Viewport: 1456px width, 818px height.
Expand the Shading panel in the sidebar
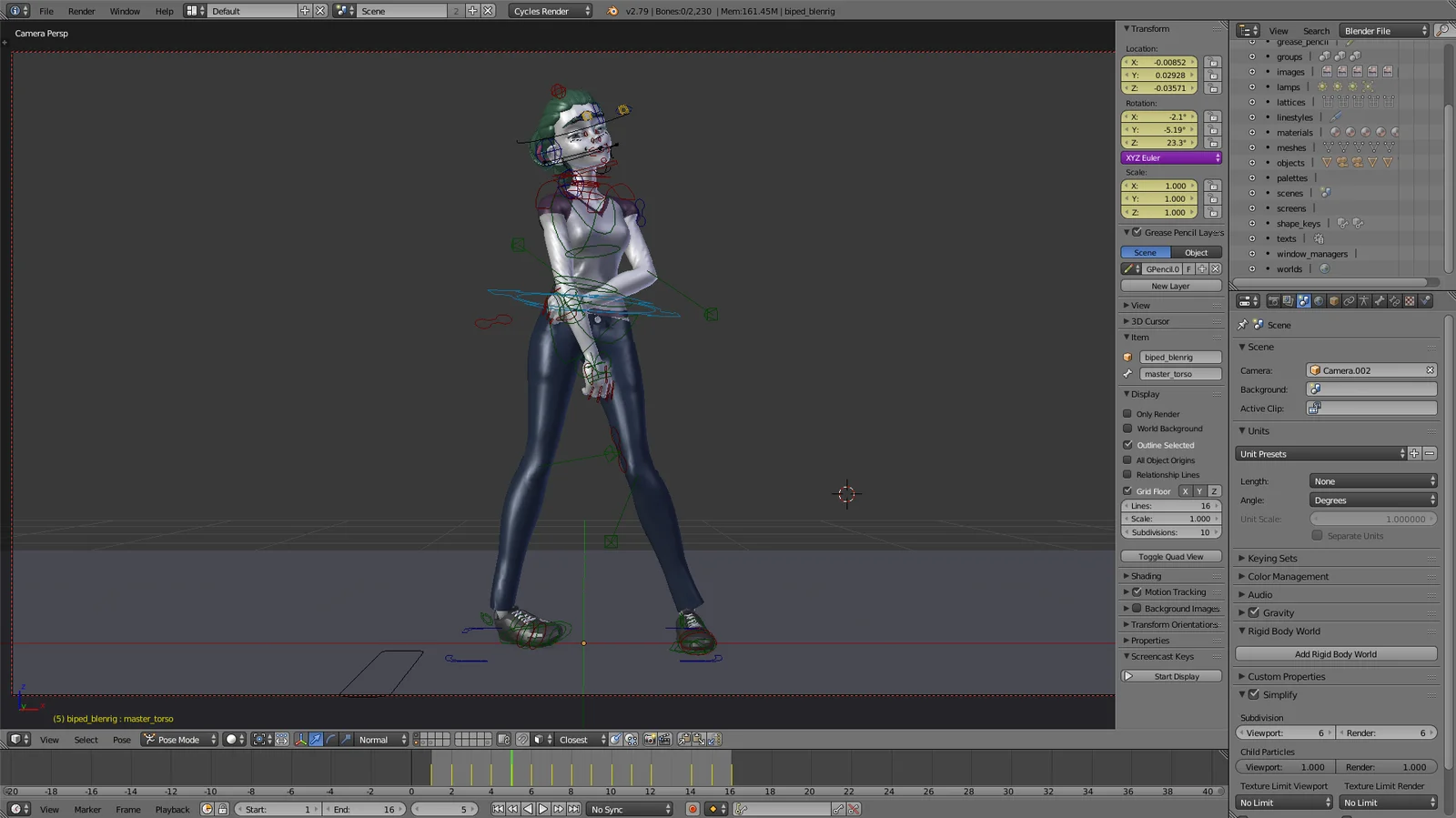pos(1146,576)
